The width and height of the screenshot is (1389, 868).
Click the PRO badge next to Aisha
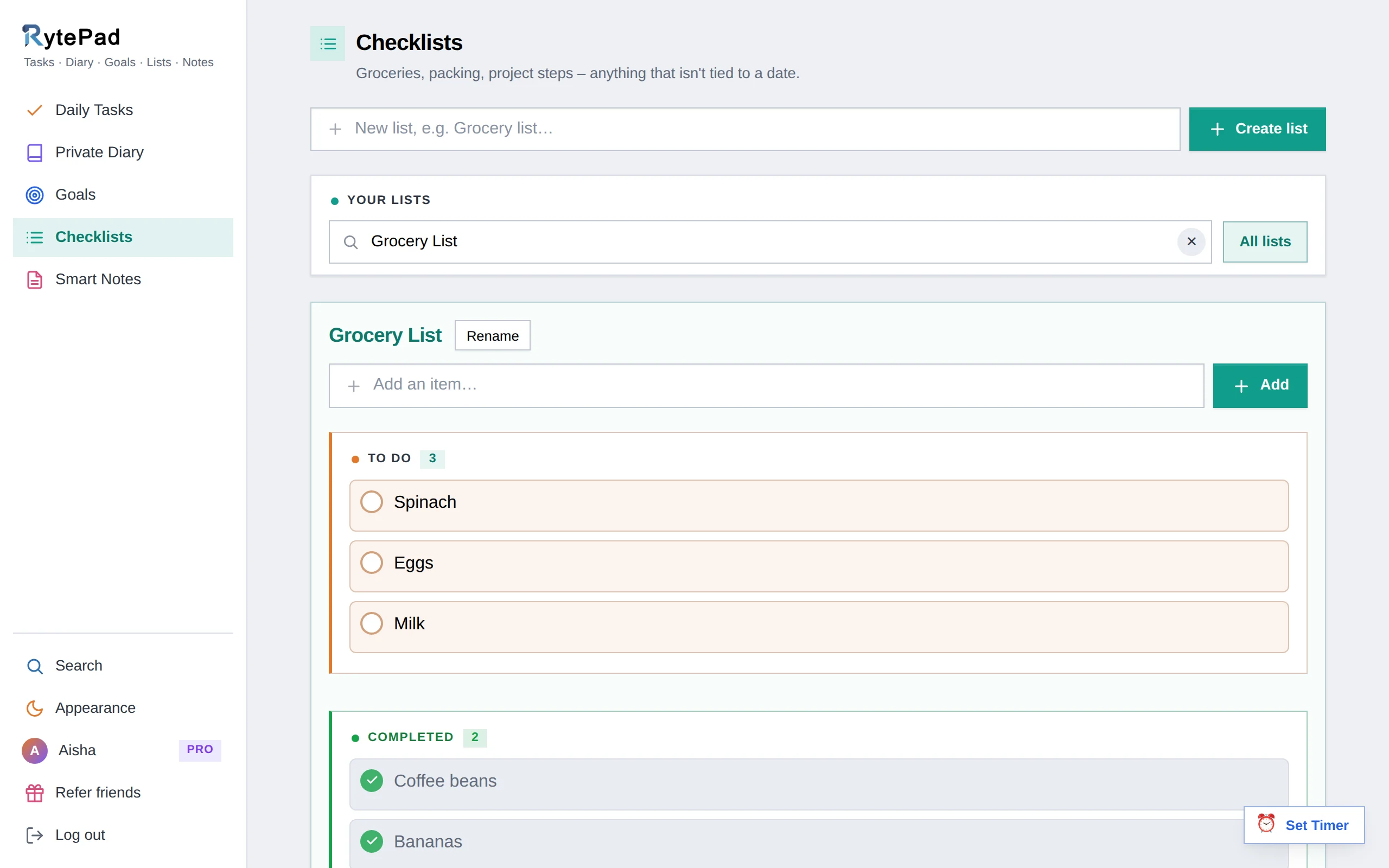pyautogui.click(x=200, y=750)
